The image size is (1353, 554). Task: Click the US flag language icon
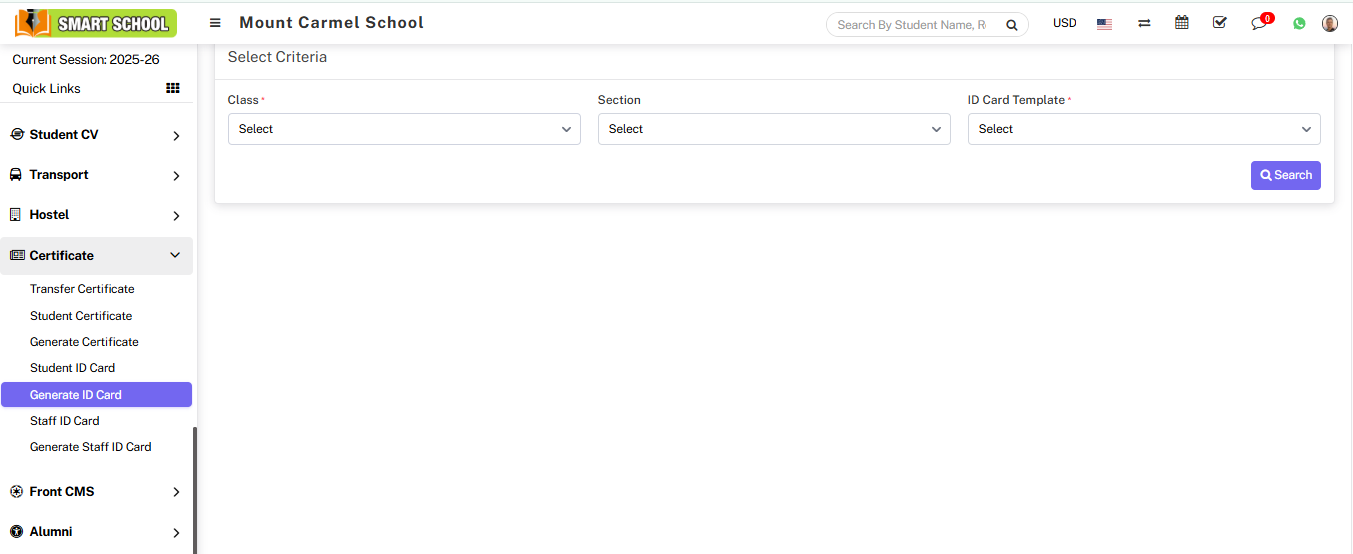1104,24
